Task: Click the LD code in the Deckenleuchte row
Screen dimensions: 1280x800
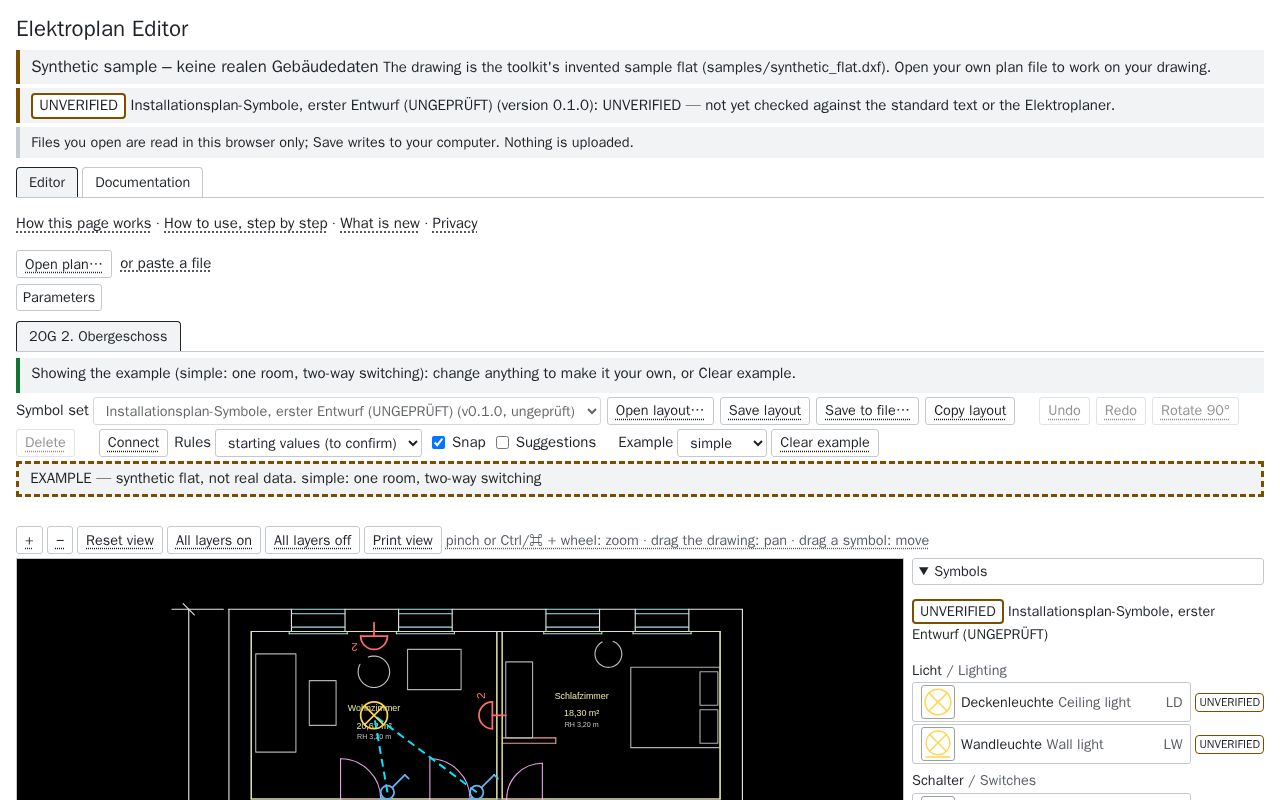Action: coord(1174,702)
